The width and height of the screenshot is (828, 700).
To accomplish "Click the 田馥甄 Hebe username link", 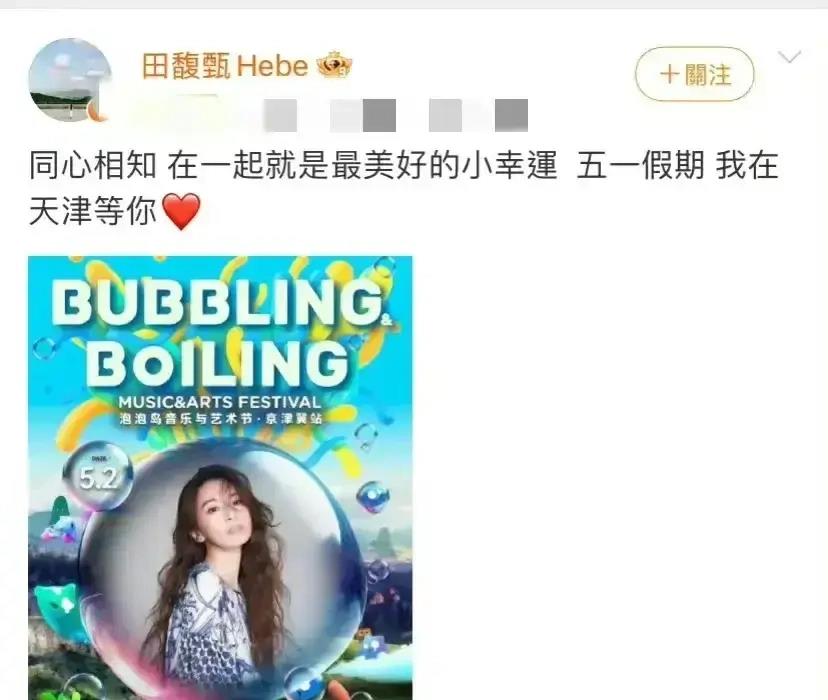I will pos(225,67).
